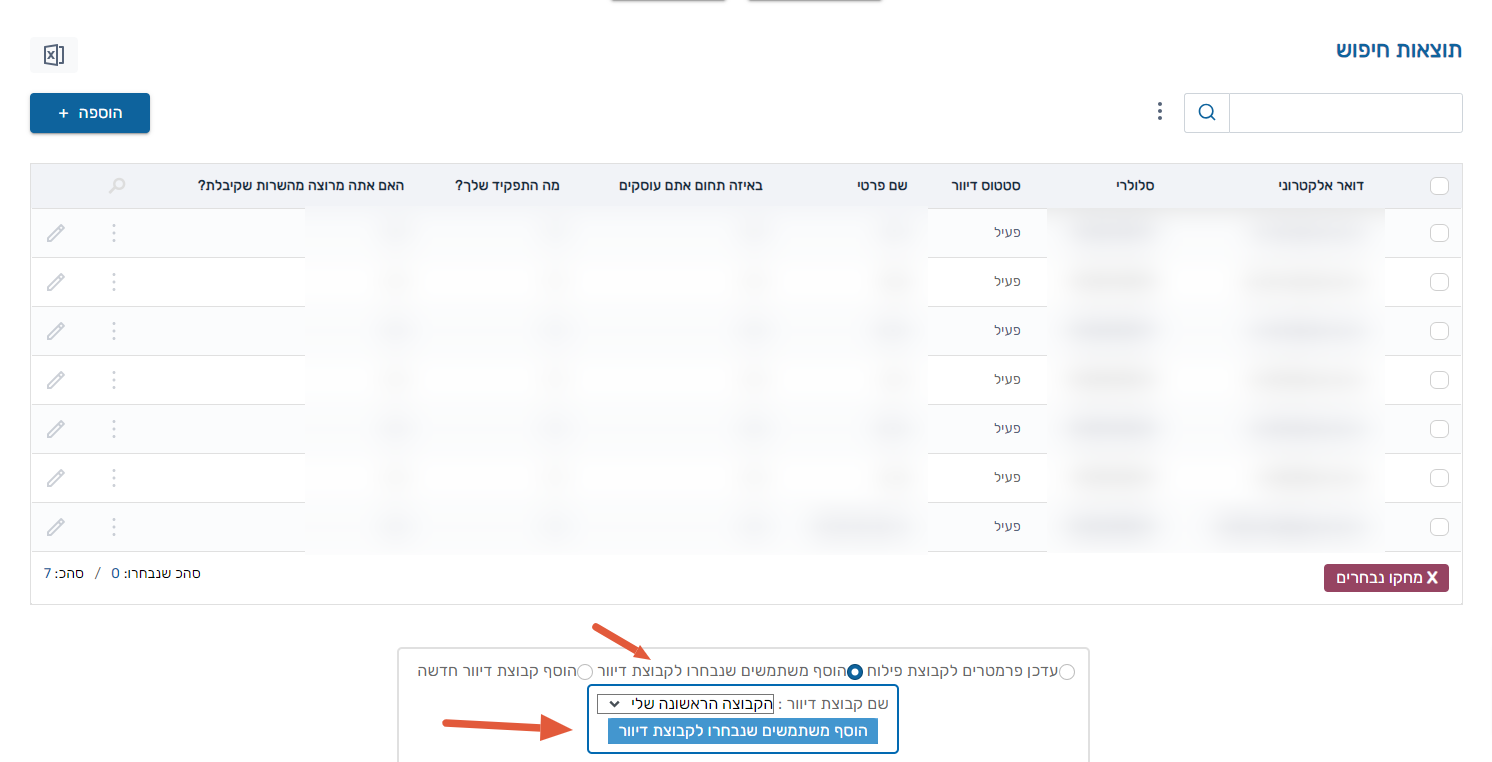Viewport: 1492px width, 762px height.
Task: Check the third row's selection checkbox
Action: click(x=1439, y=331)
